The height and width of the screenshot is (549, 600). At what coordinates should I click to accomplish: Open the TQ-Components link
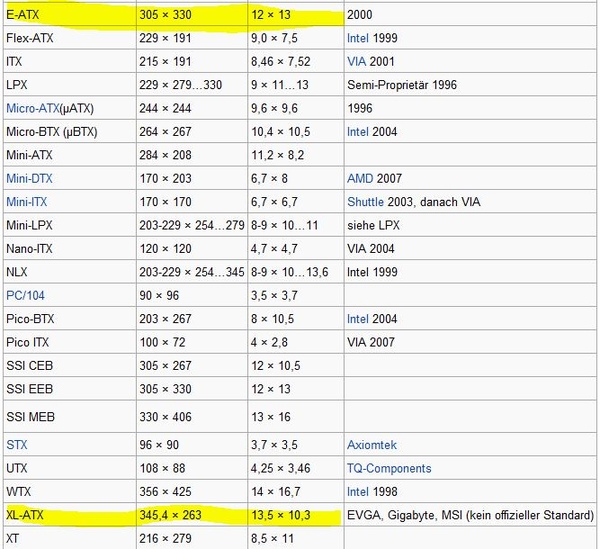pyautogui.click(x=389, y=468)
